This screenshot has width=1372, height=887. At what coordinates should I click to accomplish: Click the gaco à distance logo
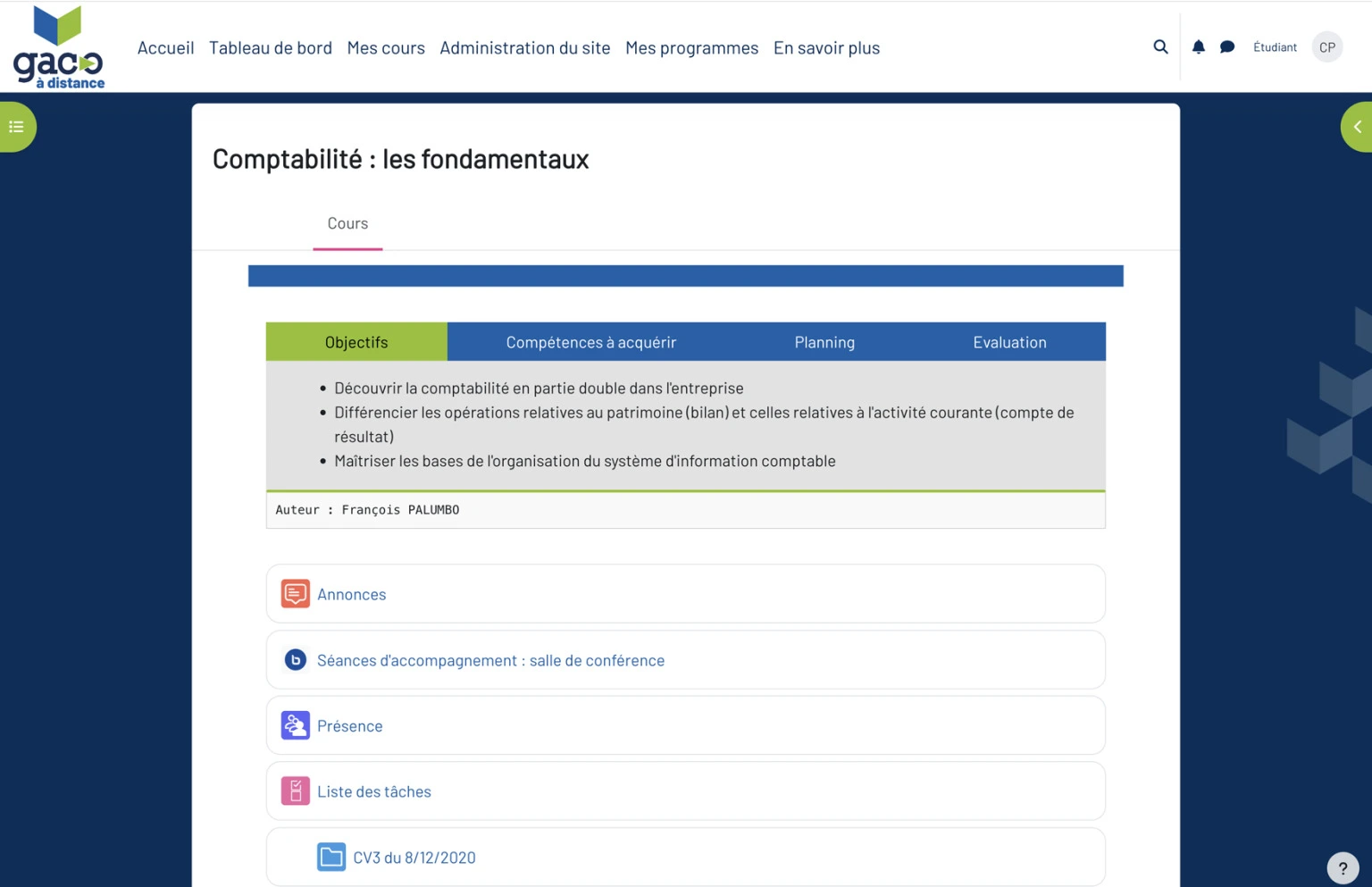58,46
